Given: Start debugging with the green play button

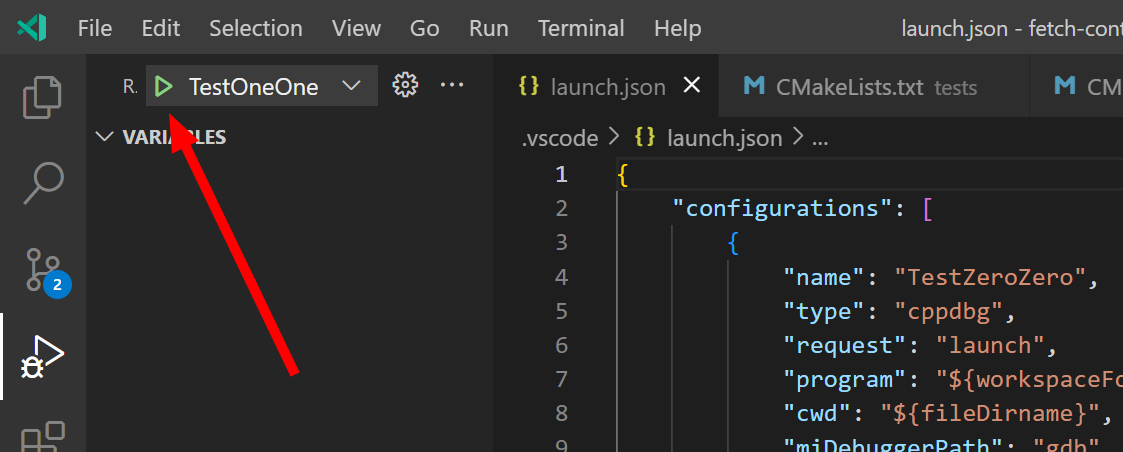Looking at the screenshot, I should pyautogui.click(x=164, y=87).
